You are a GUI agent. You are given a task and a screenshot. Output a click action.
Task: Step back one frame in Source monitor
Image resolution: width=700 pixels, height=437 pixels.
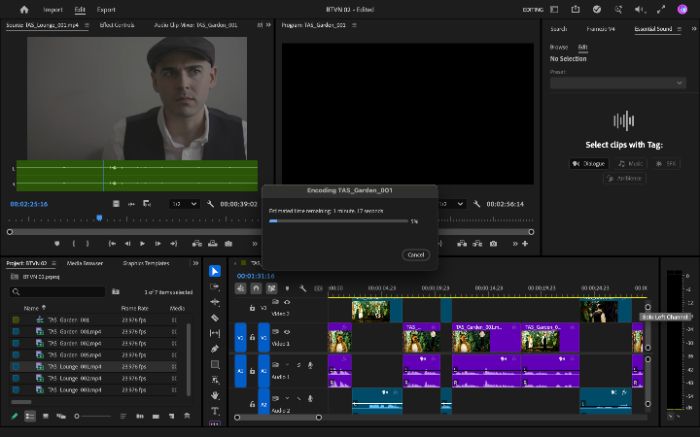[128, 244]
